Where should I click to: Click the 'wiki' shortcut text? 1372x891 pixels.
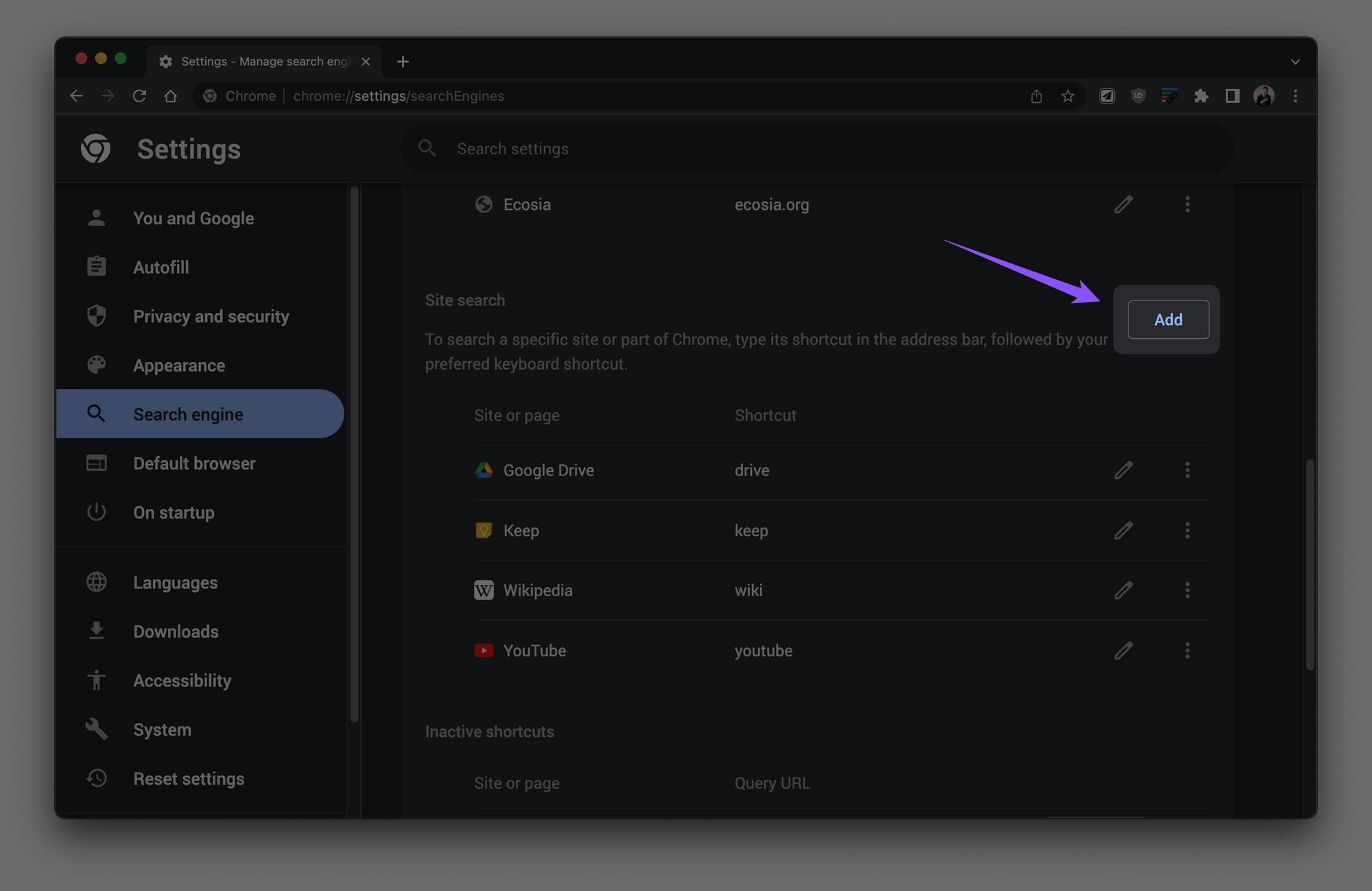tap(748, 590)
